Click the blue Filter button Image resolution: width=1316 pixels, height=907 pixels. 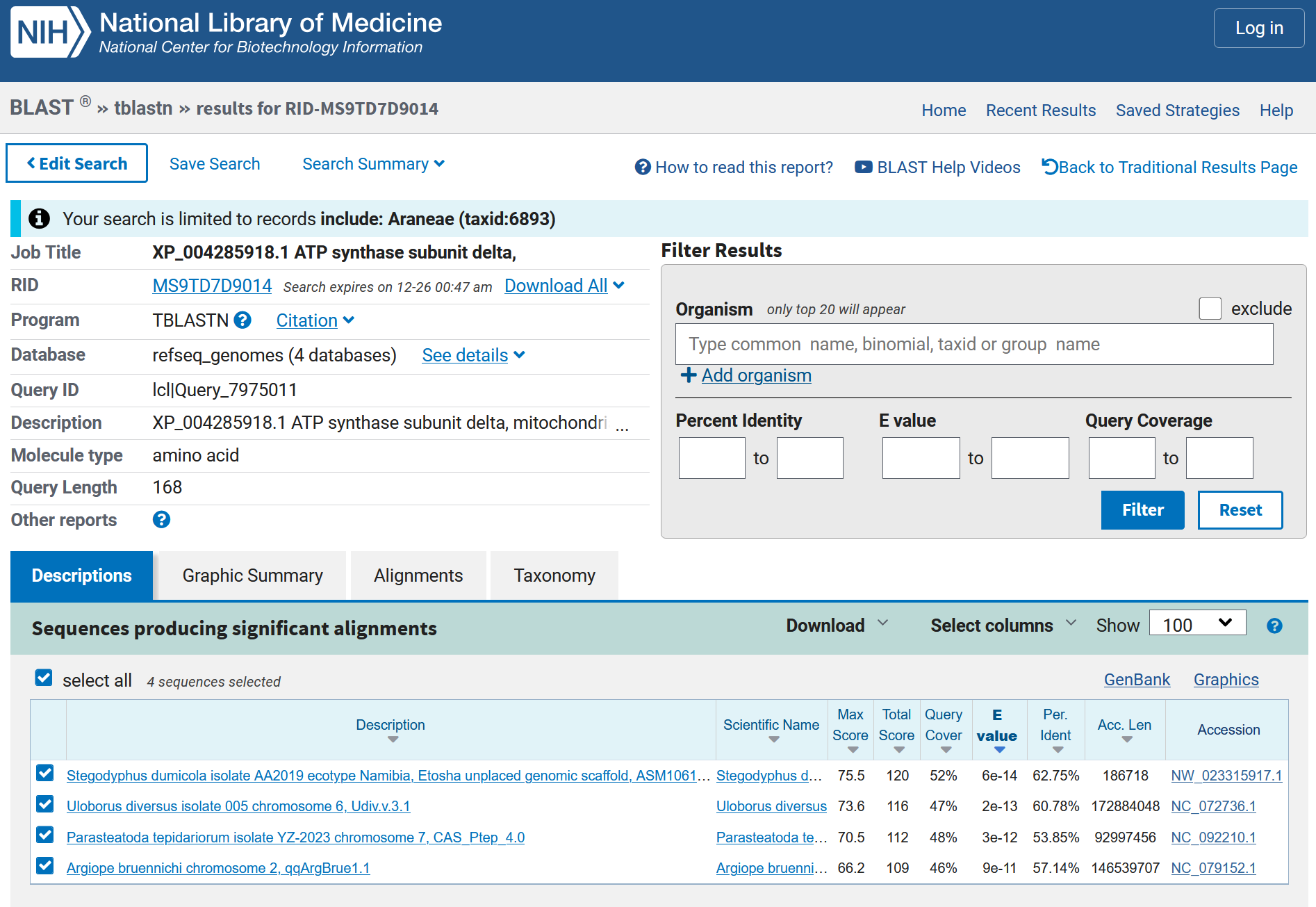point(1142,509)
